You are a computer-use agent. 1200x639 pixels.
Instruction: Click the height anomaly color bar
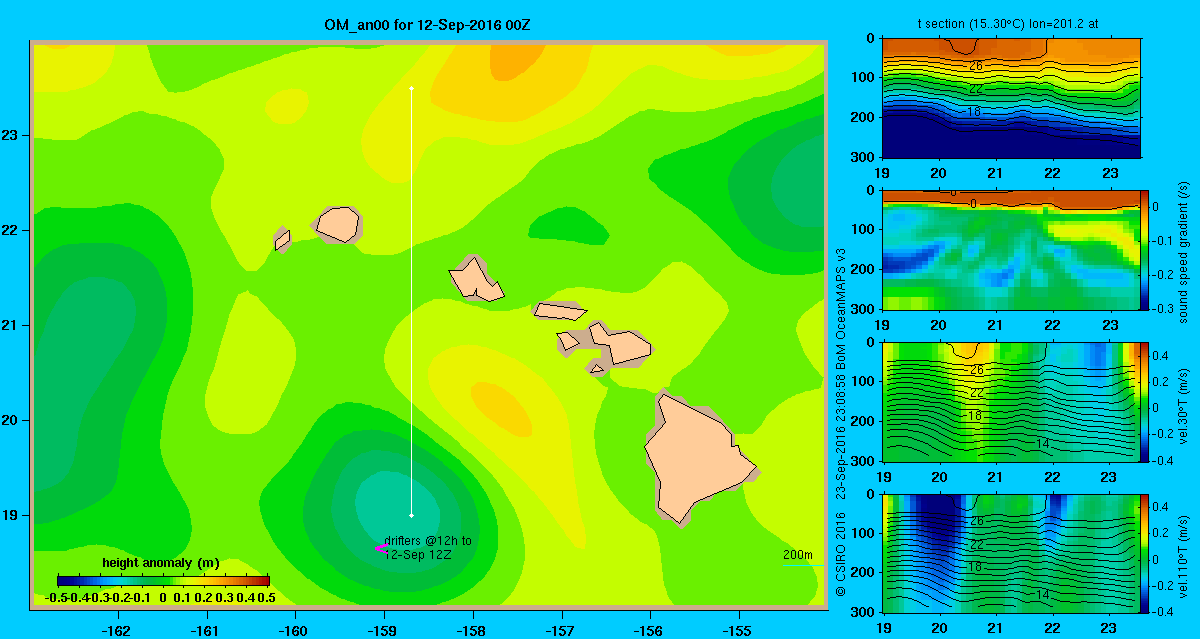(x=163, y=580)
